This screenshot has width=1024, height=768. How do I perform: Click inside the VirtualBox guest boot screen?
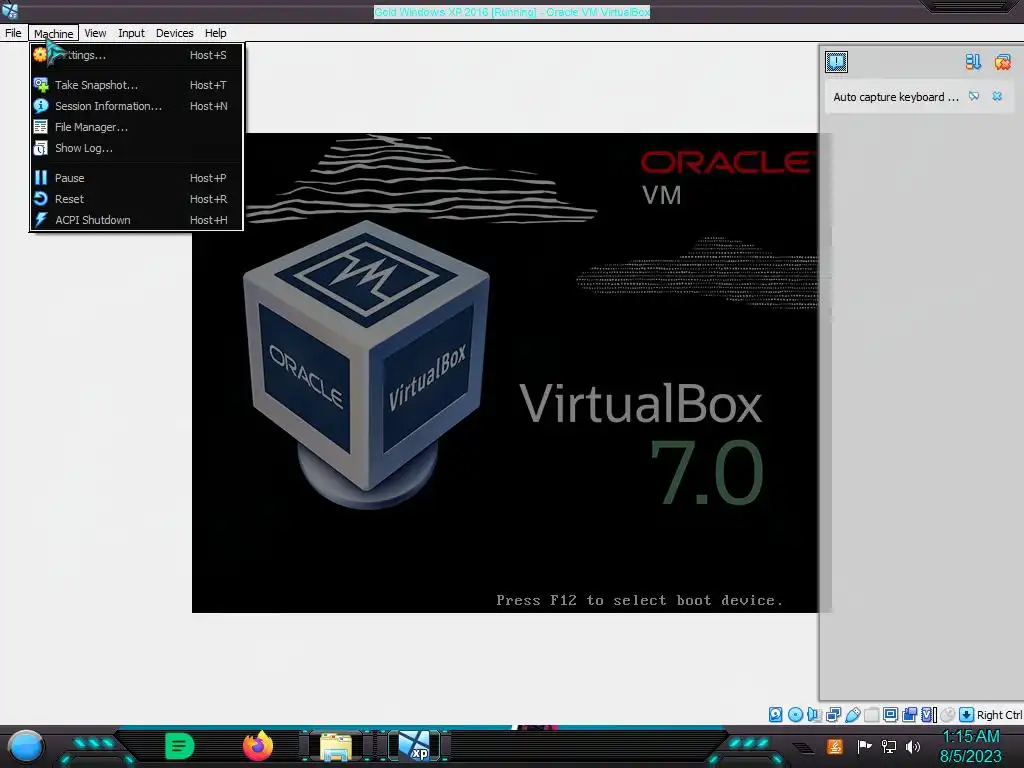[x=505, y=373]
